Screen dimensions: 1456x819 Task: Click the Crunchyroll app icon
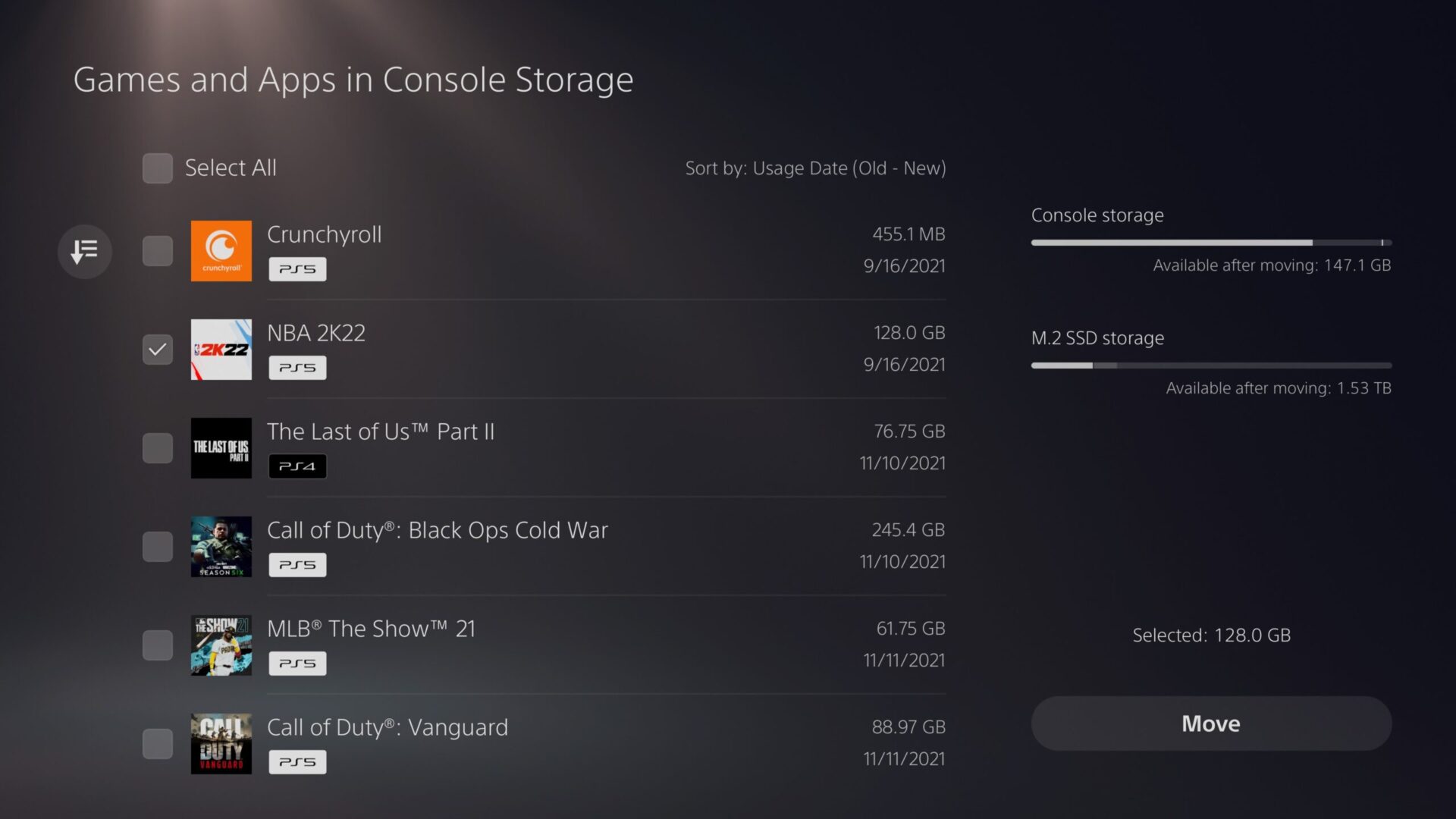(x=221, y=251)
